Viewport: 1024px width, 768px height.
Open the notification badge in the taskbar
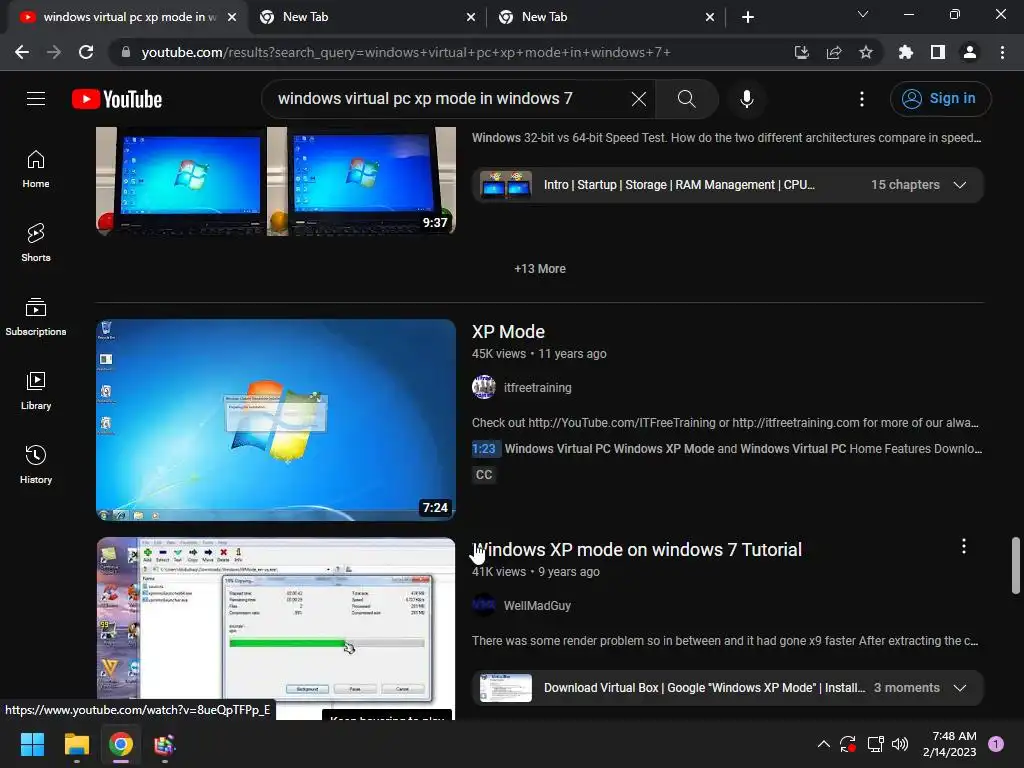point(996,744)
